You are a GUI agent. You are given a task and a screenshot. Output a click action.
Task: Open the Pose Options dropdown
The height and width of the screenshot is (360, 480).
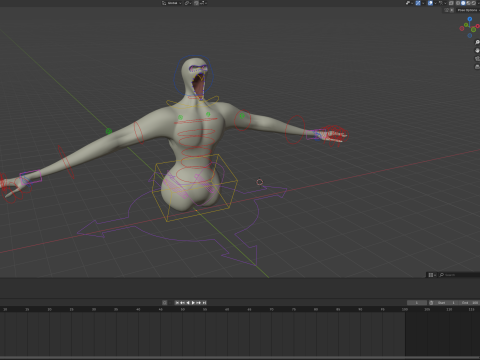tap(468, 10)
